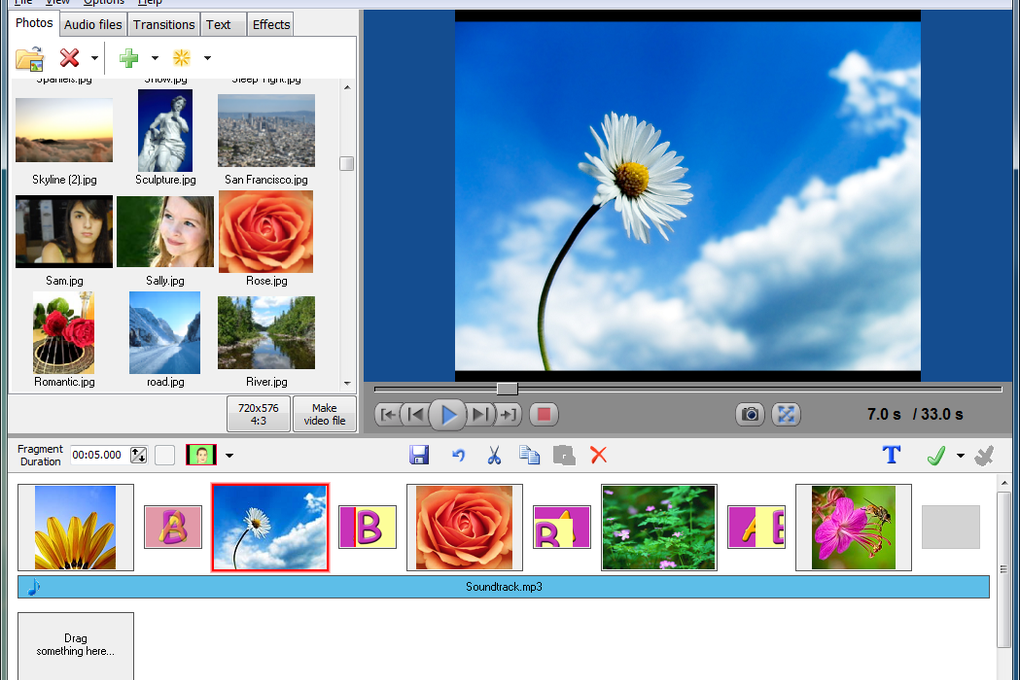Click the white background color swatch
The height and width of the screenshot is (680, 1020).
(x=165, y=456)
